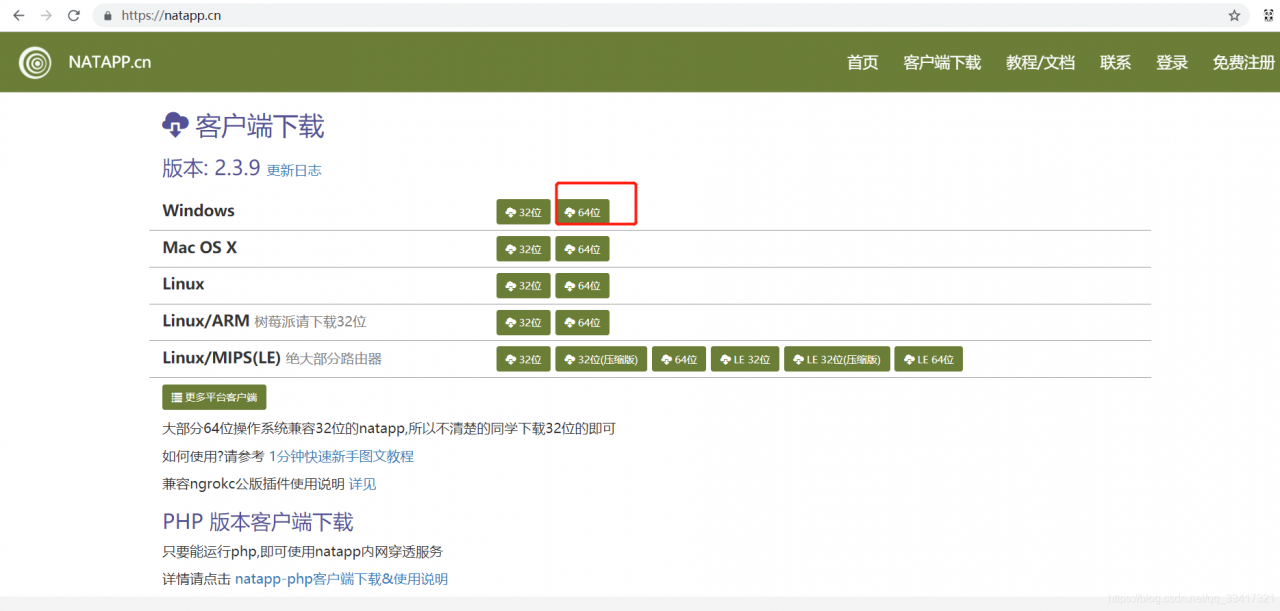This screenshot has width=1280, height=611.
Task: Click the natapp.cn address bar
Action: click(670, 16)
